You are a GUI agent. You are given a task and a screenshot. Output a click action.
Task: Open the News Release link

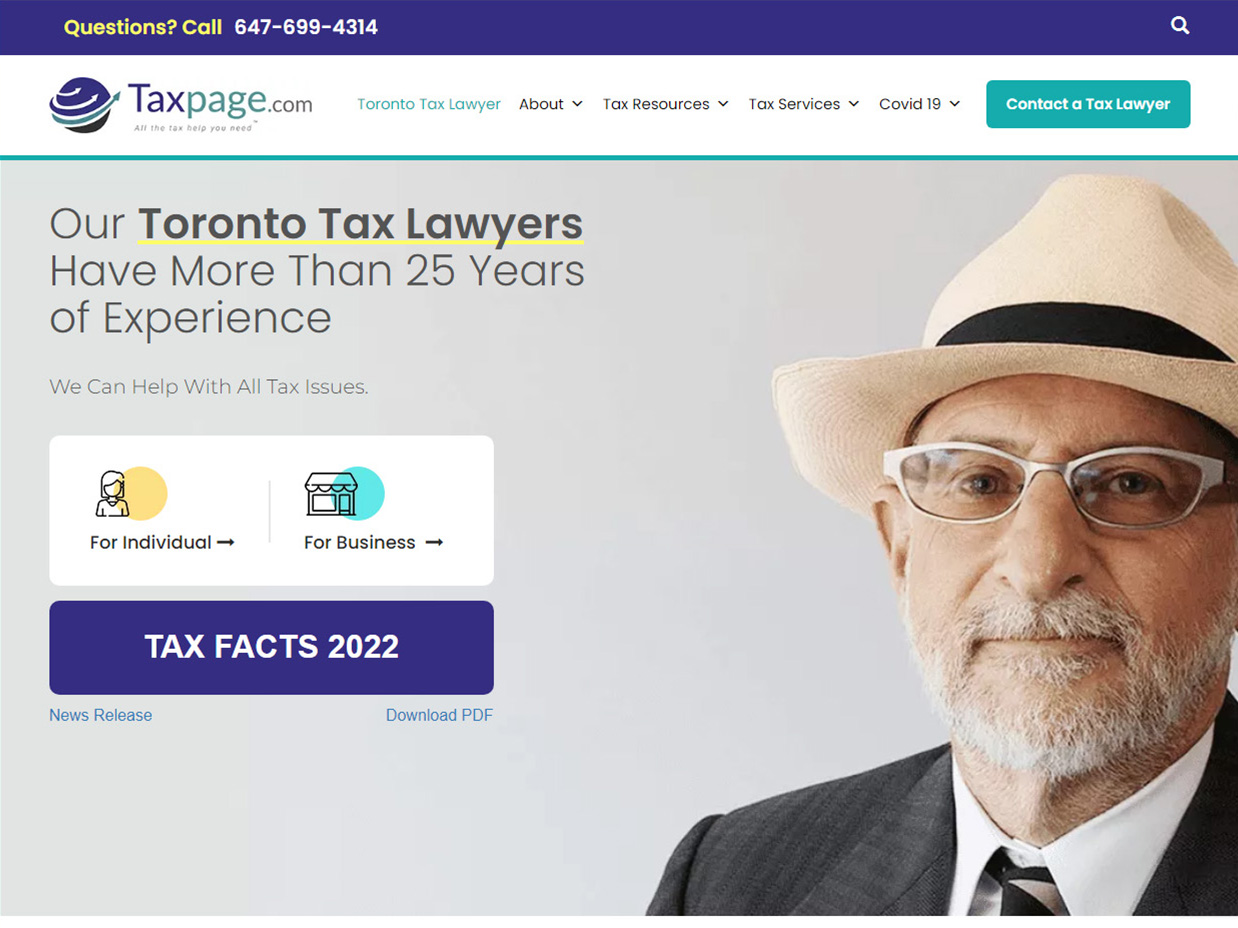101,715
